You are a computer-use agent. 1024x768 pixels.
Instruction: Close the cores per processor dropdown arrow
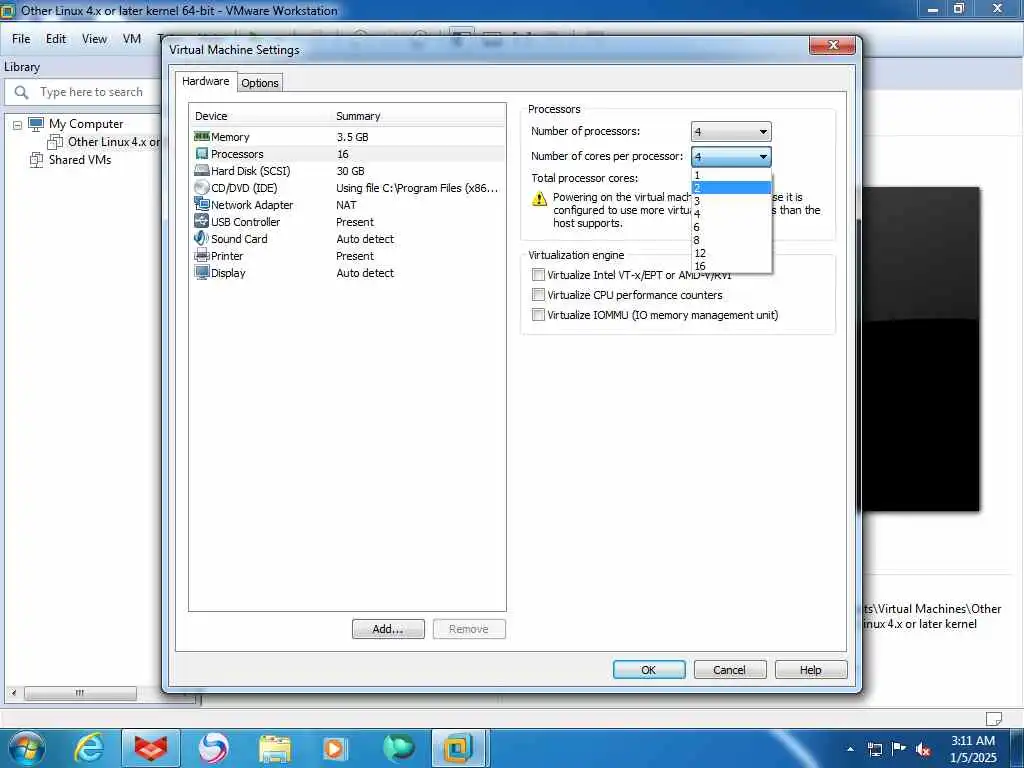(x=763, y=157)
